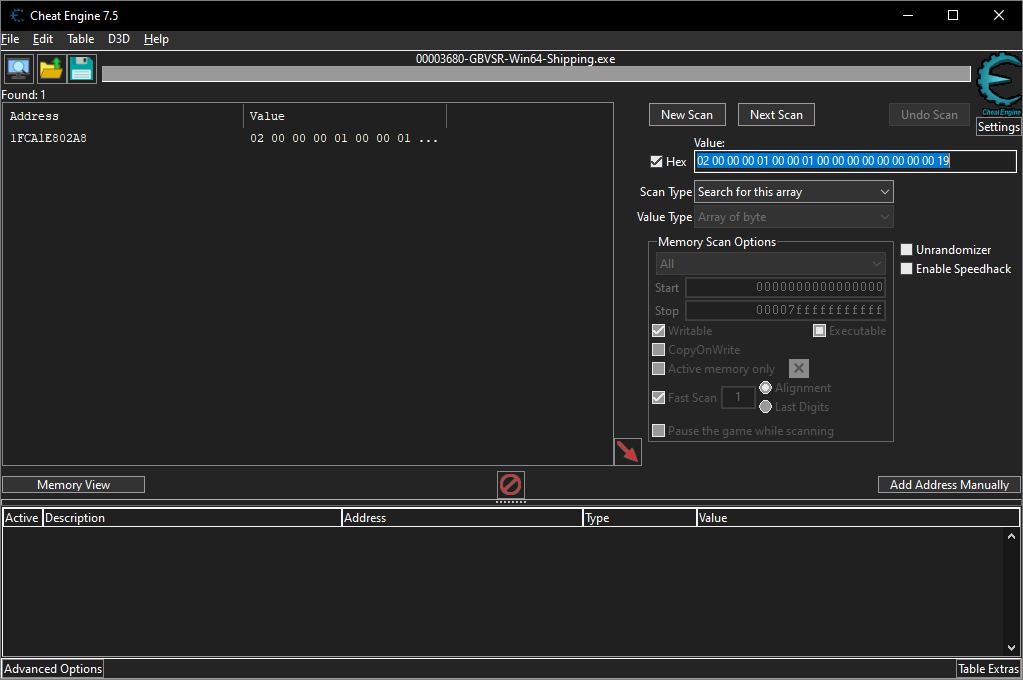Click the Next Scan button

point(776,115)
